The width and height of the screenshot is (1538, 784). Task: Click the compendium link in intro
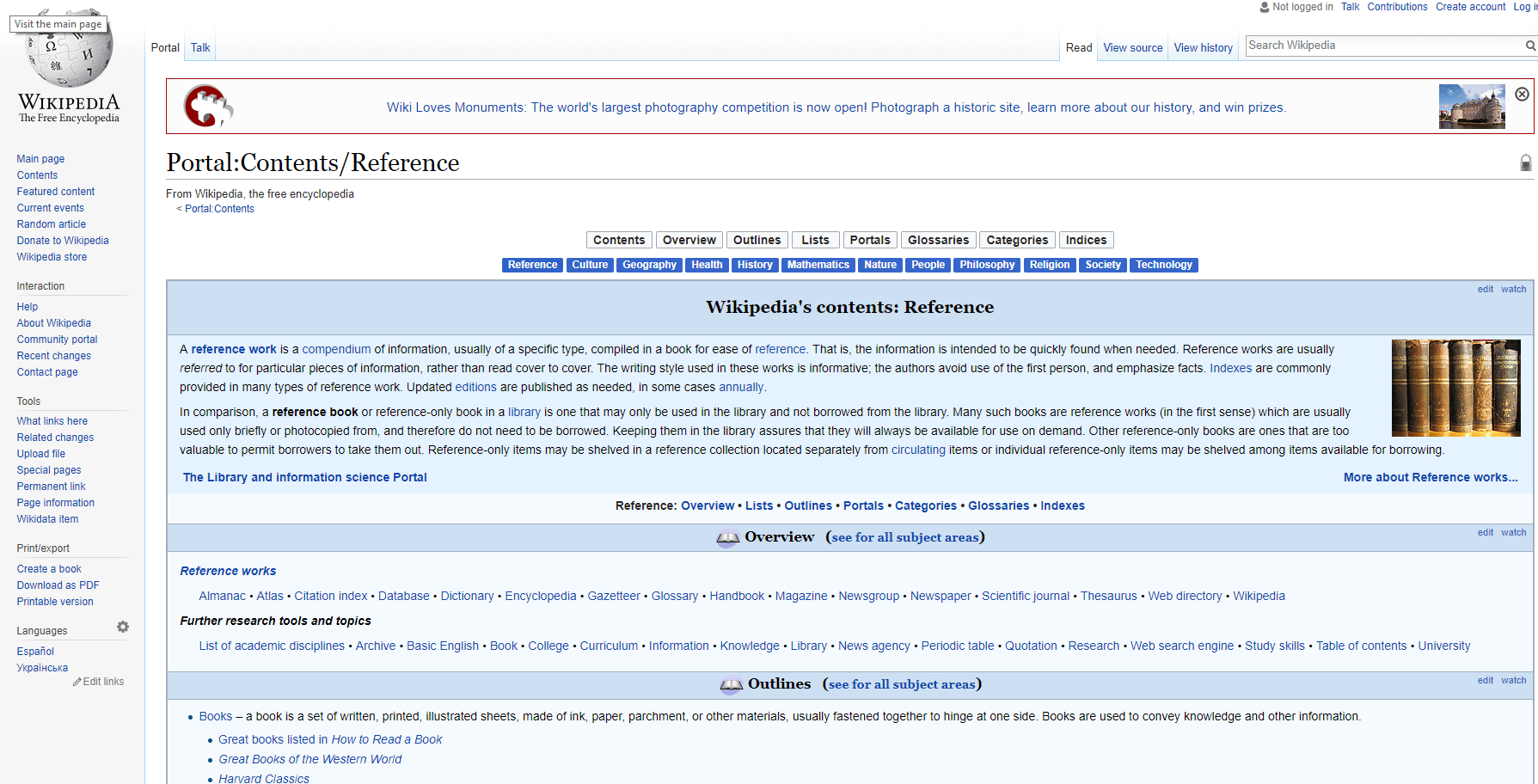(336, 349)
